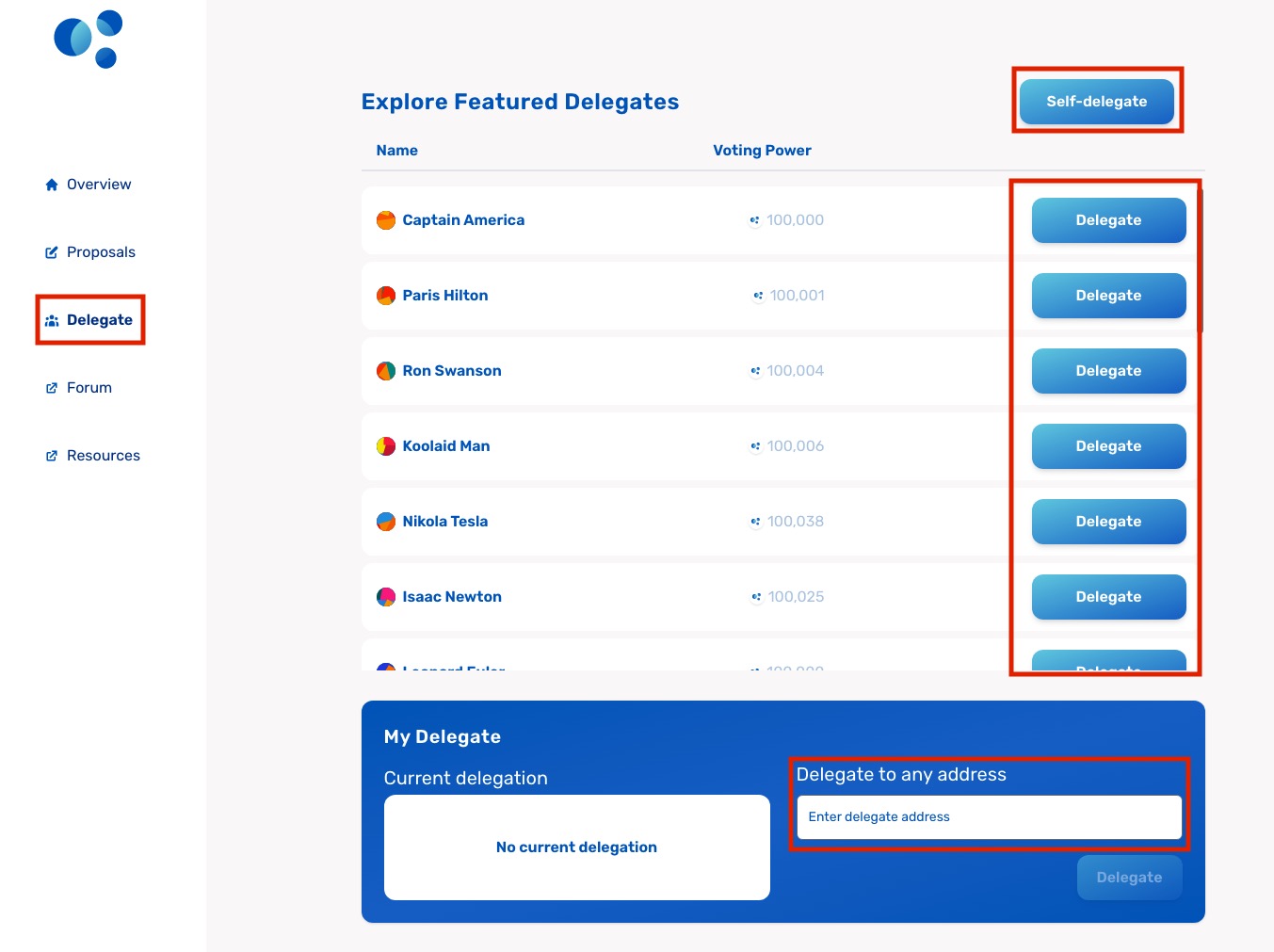This screenshot has width=1274, height=952.
Task: Open the Proposals page
Action: 101,252
